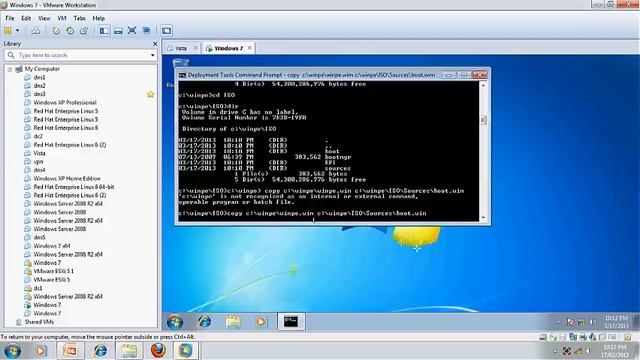Viewport: 640px width, 360px height.
Task: Open the snapshot manager toolbar icon
Action: [84, 31]
